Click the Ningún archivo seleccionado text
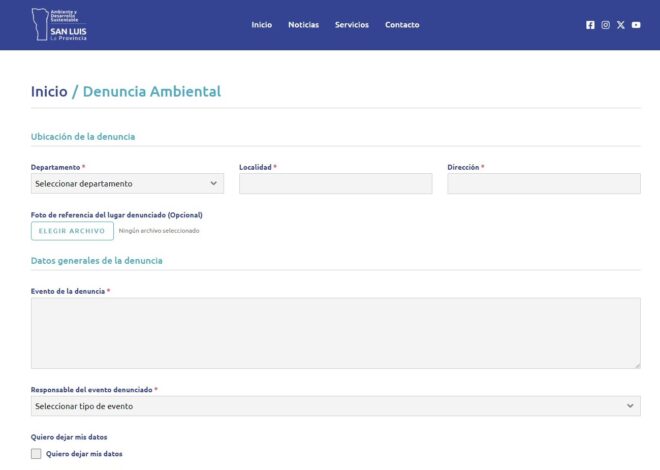 [x=159, y=231]
